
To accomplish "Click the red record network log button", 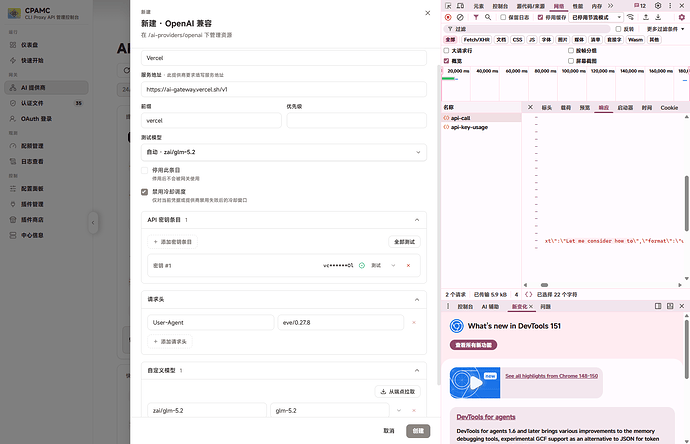I will (x=448, y=17).
